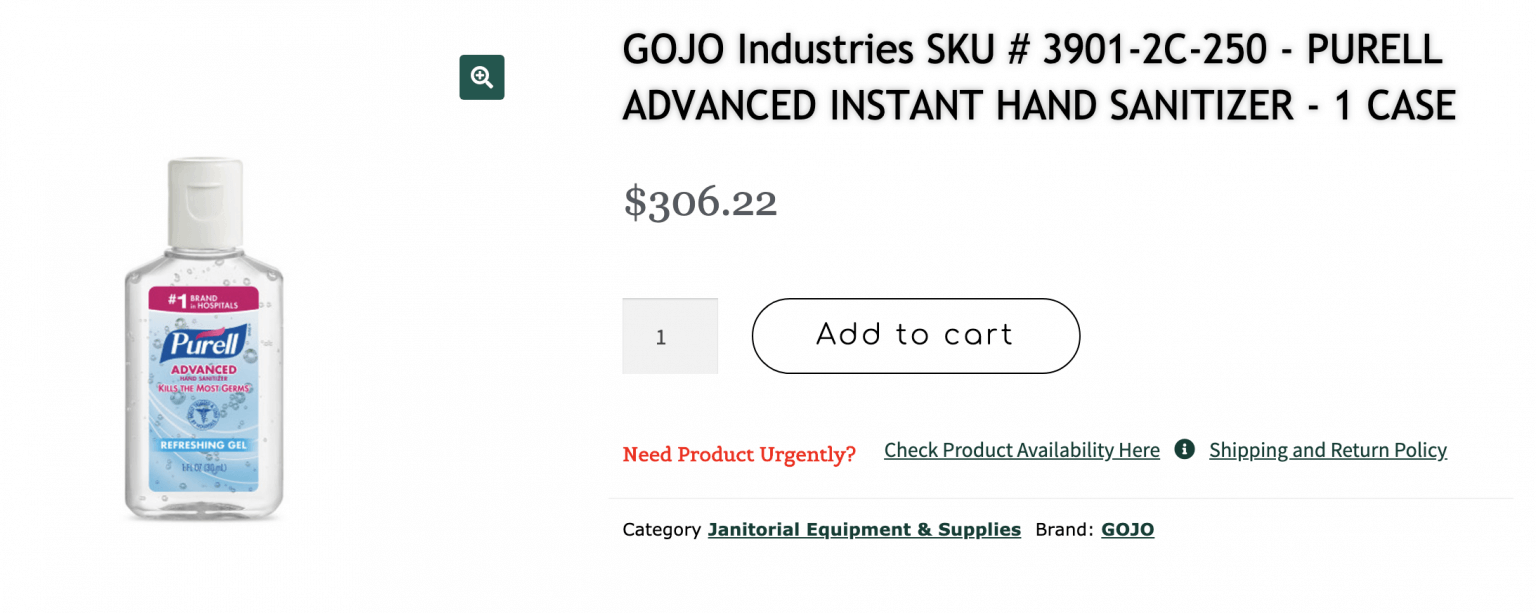This screenshot has height=613, width=1536.
Task: Focus the quantity input field
Action: (x=670, y=336)
